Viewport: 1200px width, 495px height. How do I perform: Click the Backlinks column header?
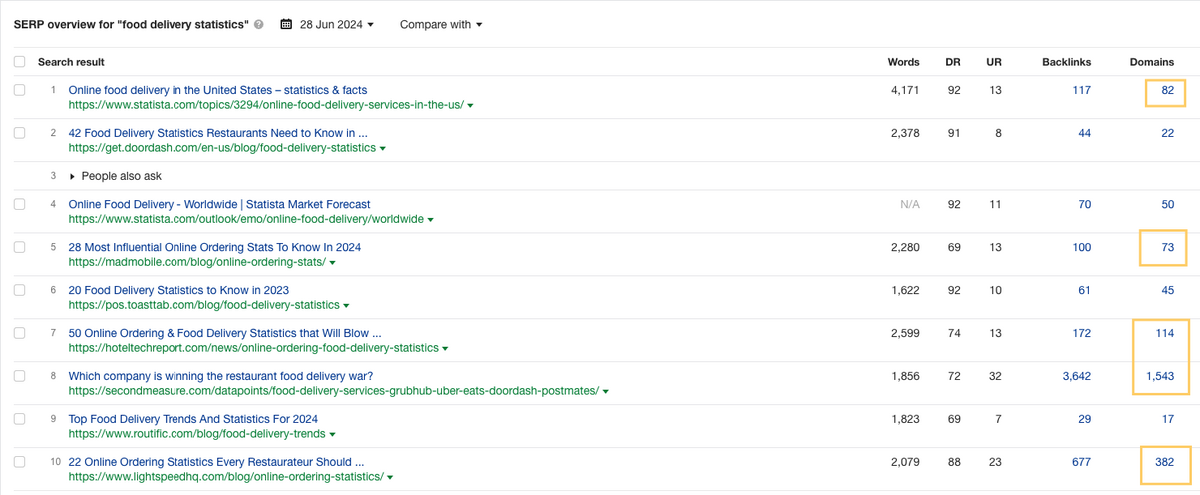coord(1065,62)
